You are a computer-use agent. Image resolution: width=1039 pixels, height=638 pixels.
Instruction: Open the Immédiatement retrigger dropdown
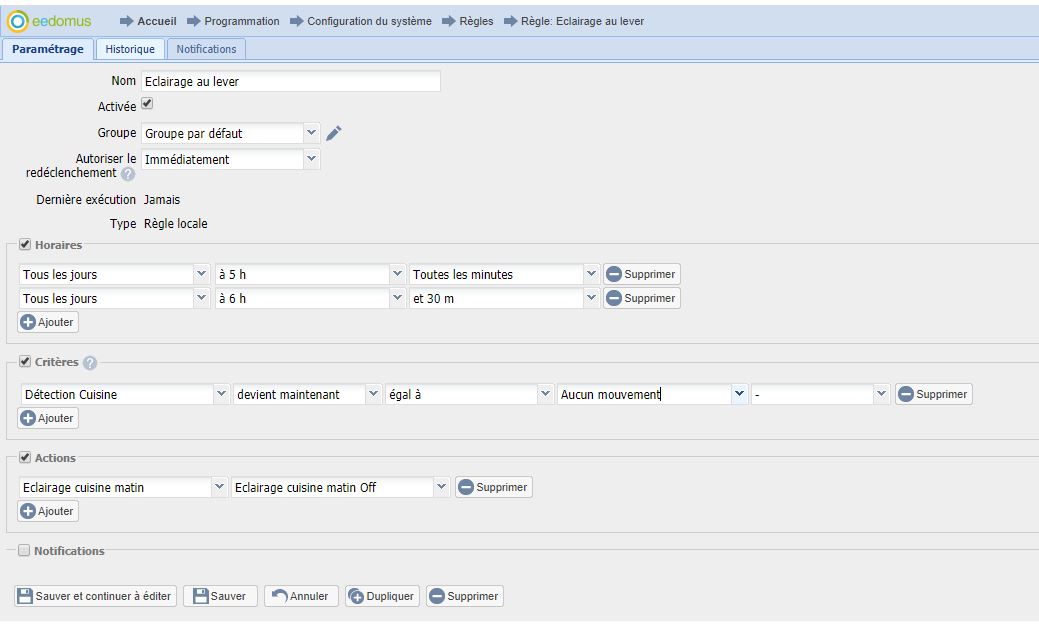(x=311, y=159)
